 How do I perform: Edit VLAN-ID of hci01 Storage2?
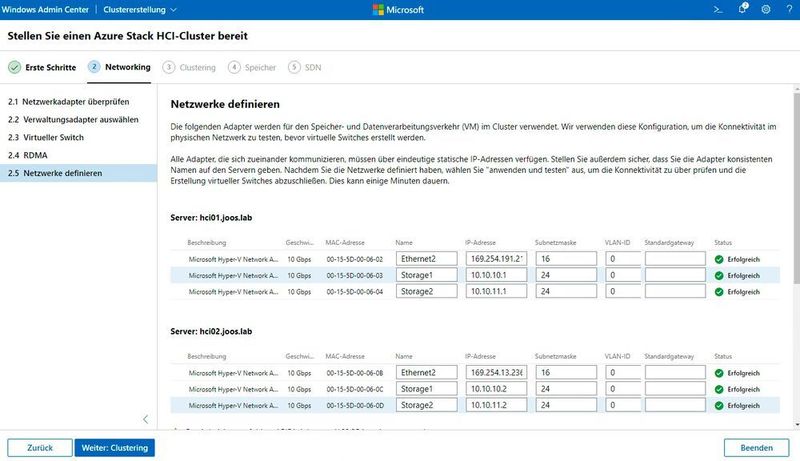coord(623,291)
